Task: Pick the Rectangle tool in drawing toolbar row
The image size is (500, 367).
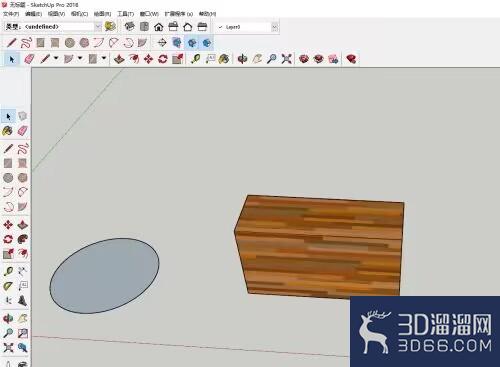Action: pos(40,43)
